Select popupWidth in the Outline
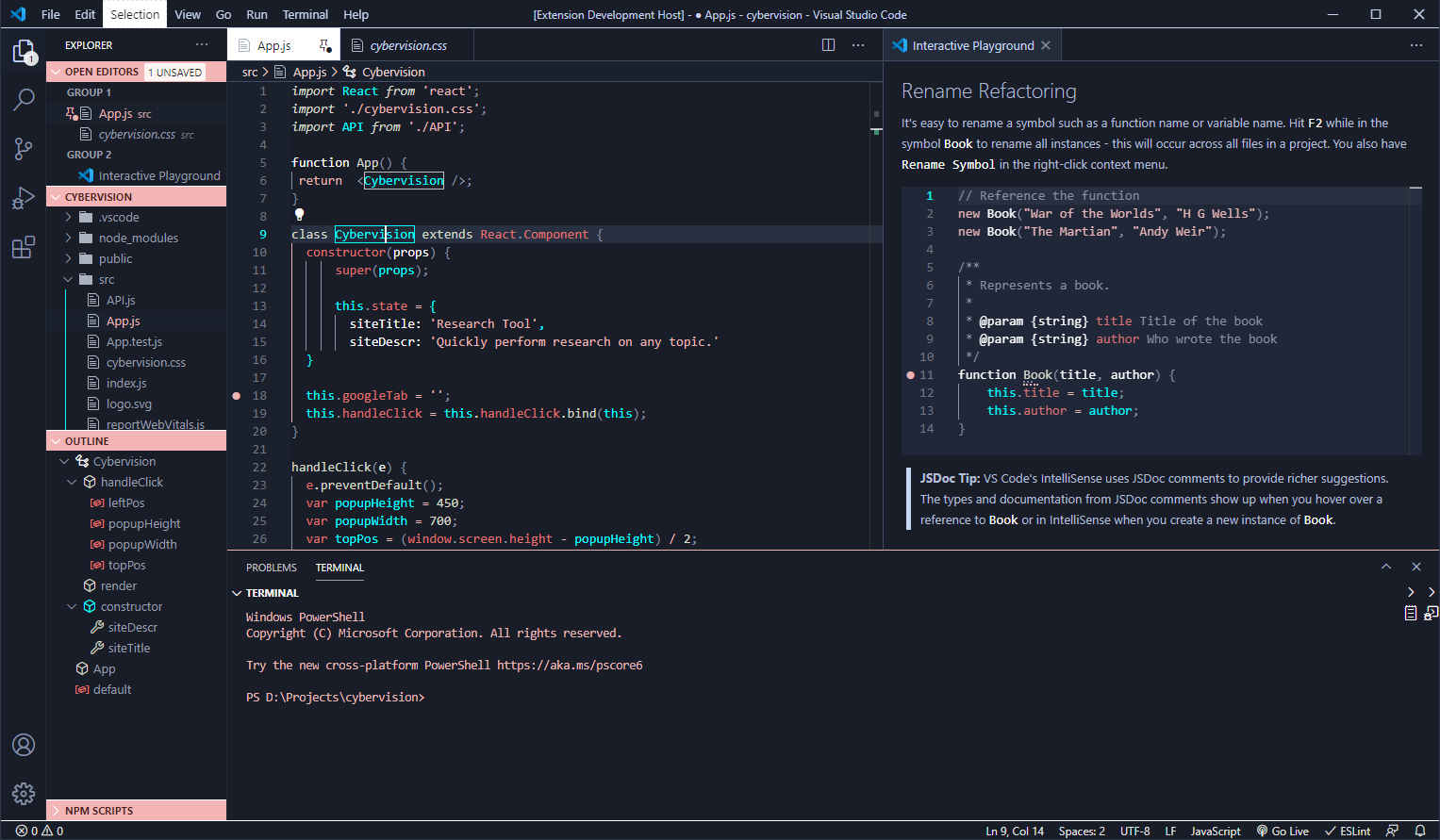The height and width of the screenshot is (840, 1440). click(142, 544)
